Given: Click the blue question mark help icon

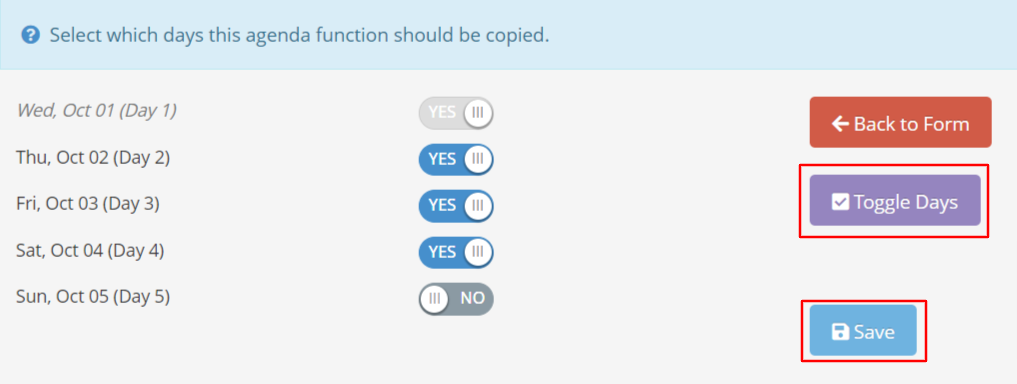Looking at the screenshot, I should pyautogui.click(x=30, y=34).
